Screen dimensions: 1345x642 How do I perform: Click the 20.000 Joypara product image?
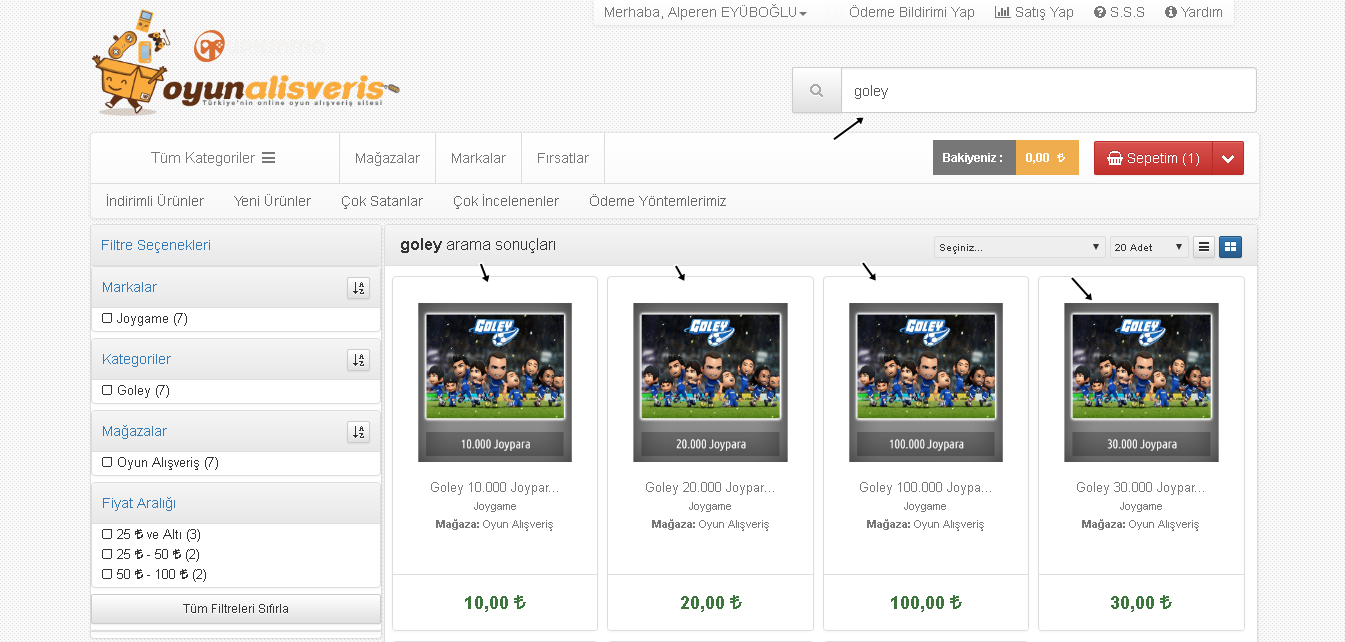click(x=710, y=382)
